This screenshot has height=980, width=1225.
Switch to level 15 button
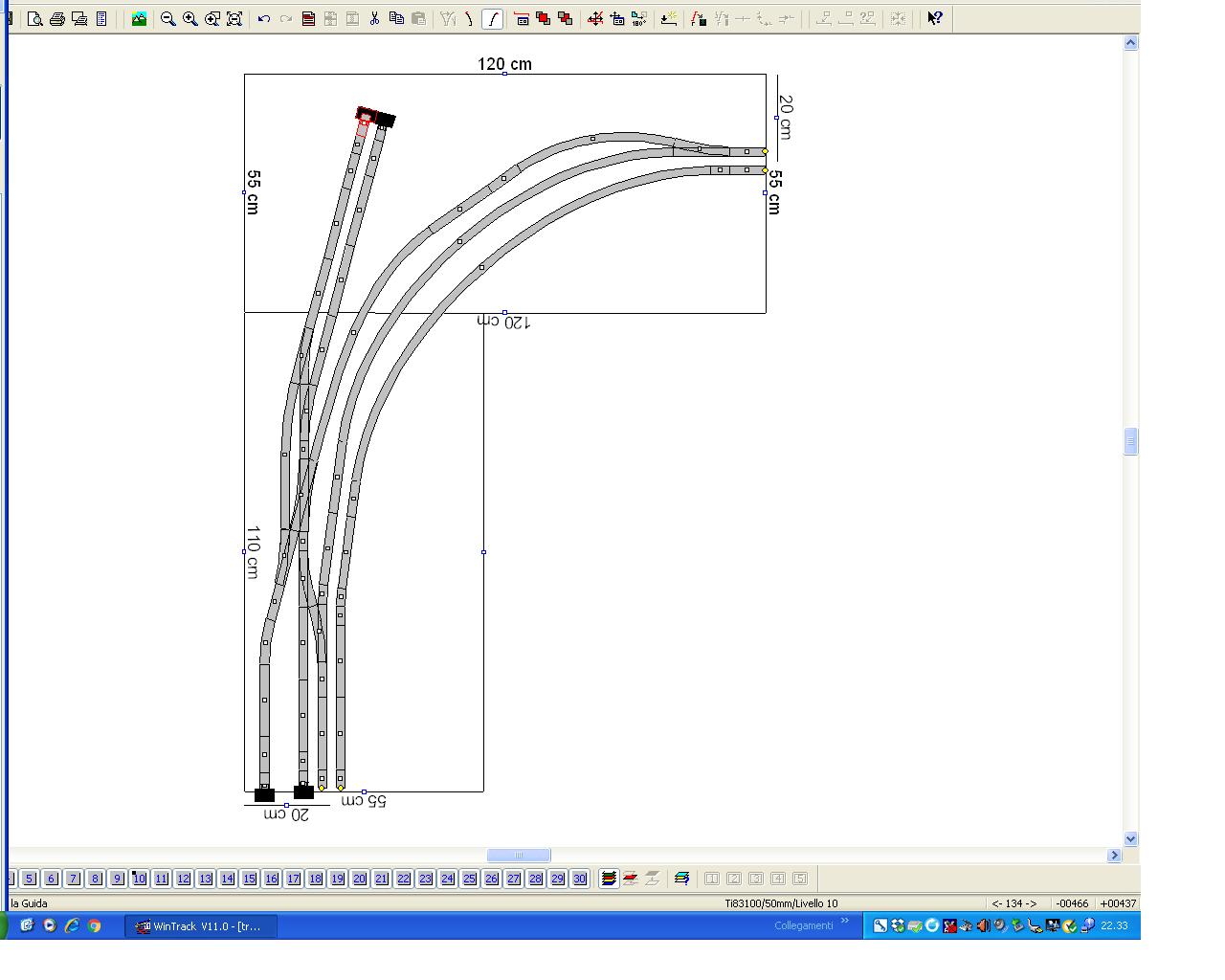pos(250,879)
